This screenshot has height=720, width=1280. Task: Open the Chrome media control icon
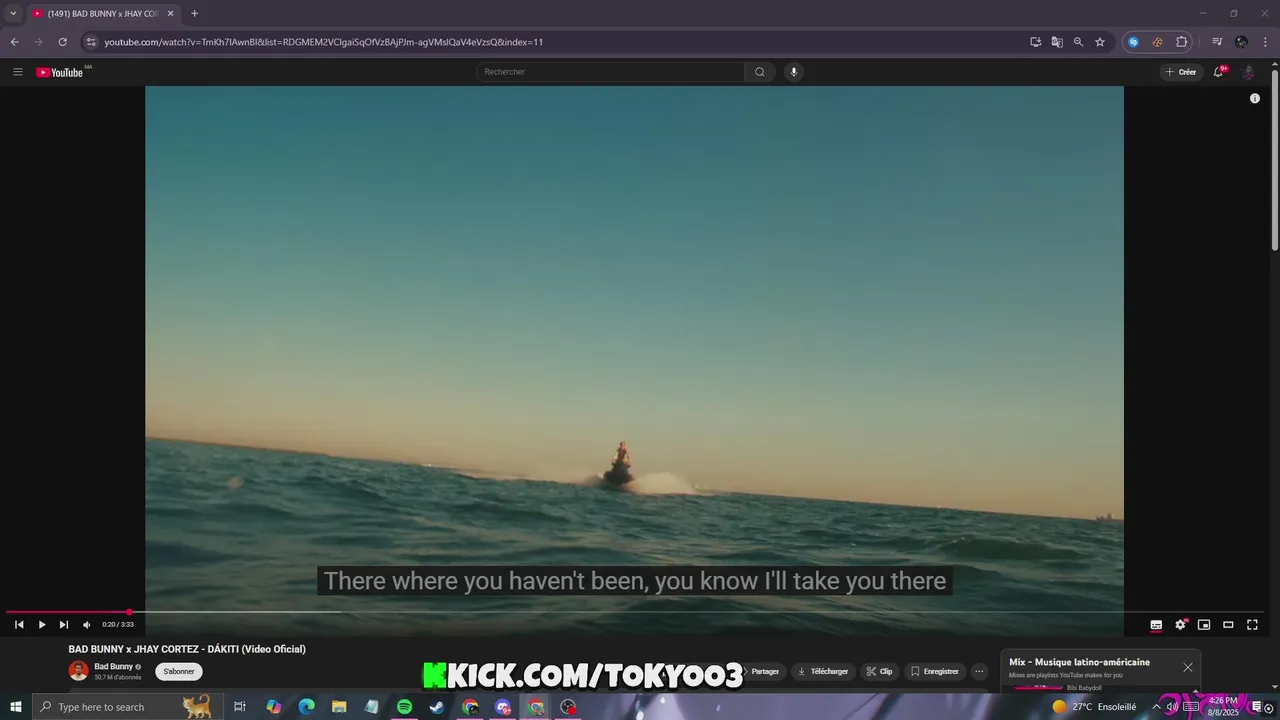(1217, 42)
